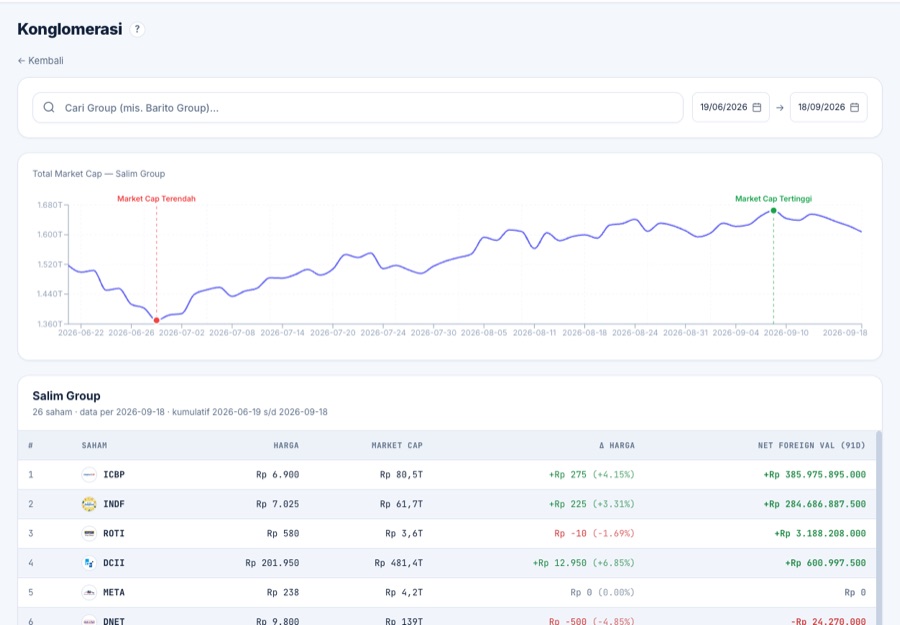Viewport: 900px width, 625px height.
Task: Click the net foreign value +Rp 385.975.895.000
Action: click(x=814, y=475)
